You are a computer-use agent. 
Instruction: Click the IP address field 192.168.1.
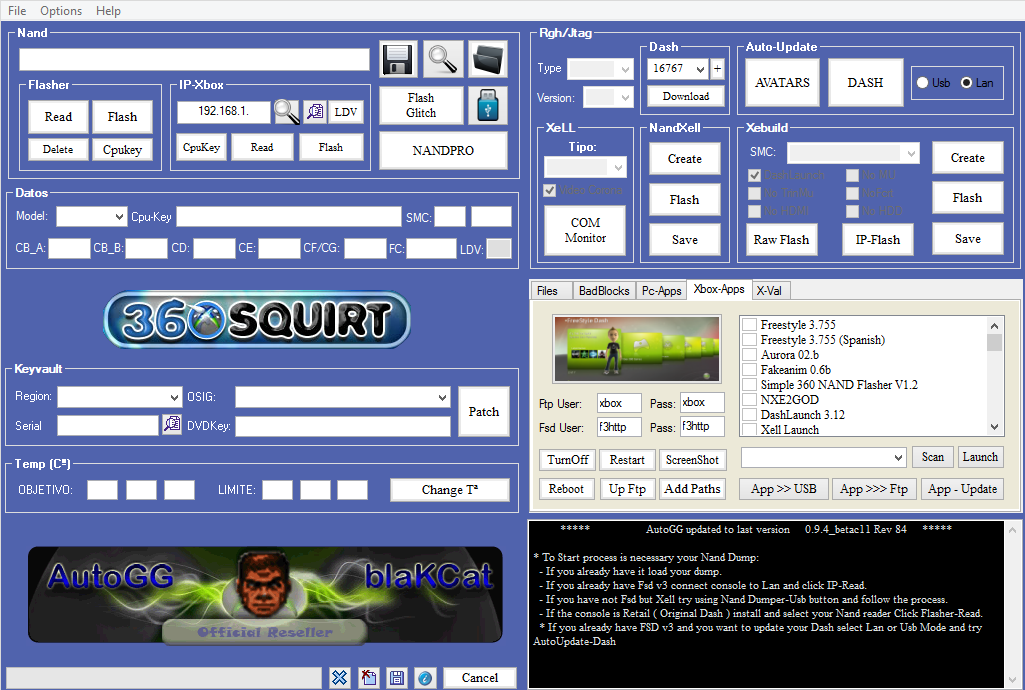[x=223, y=111]
